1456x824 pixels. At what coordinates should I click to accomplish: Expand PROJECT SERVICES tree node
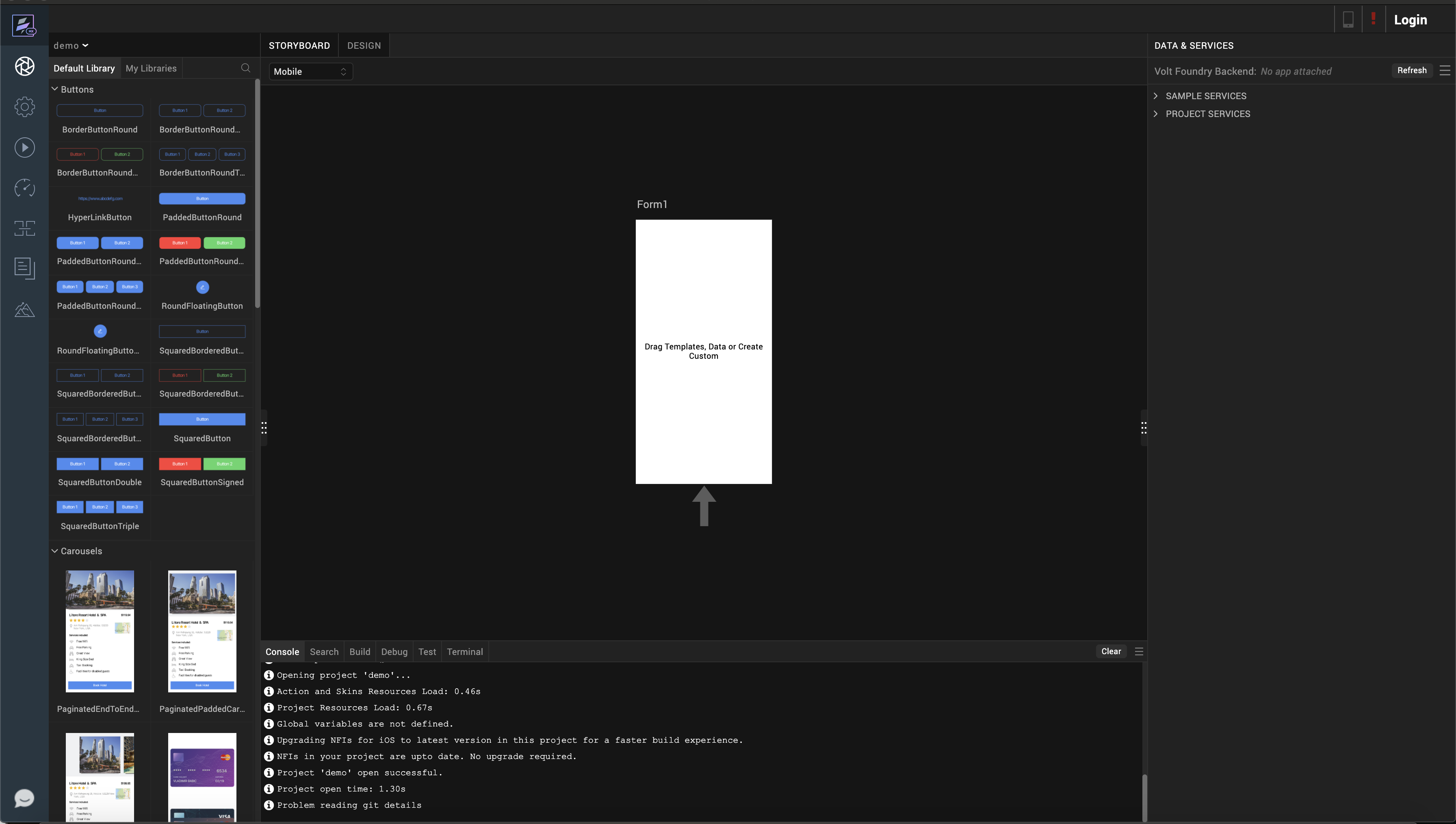pyautogui.click(x=1156, y=114)
